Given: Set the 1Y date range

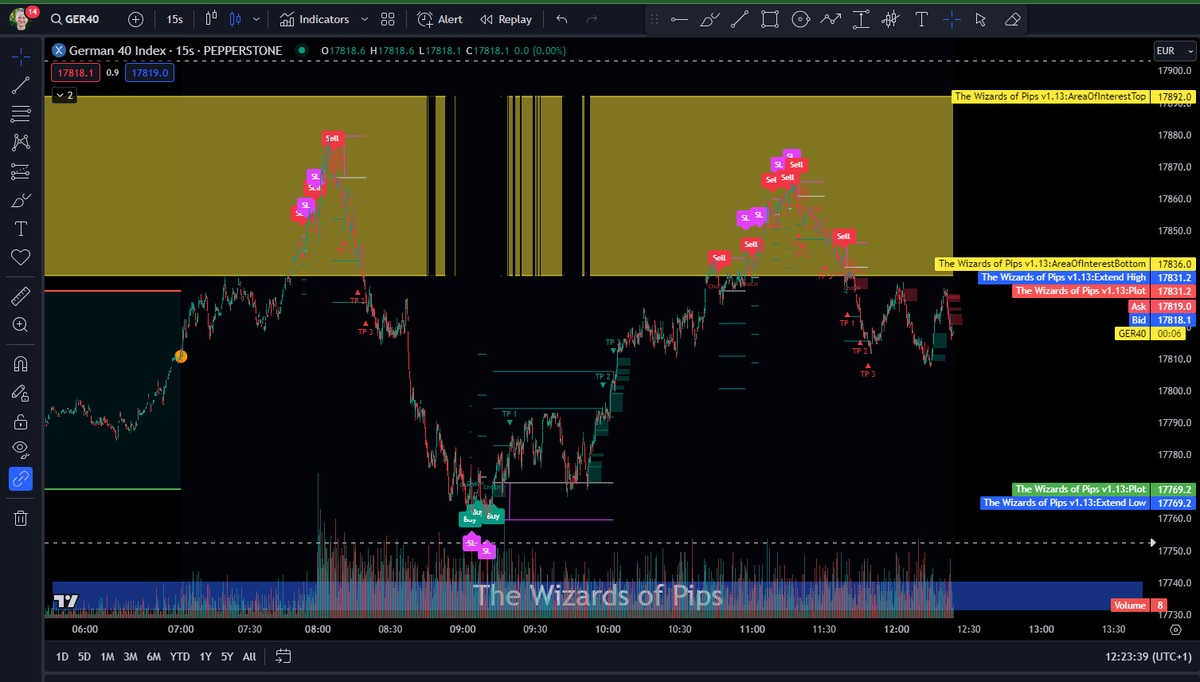Looking at the screenshot, I should coord(206,657).
